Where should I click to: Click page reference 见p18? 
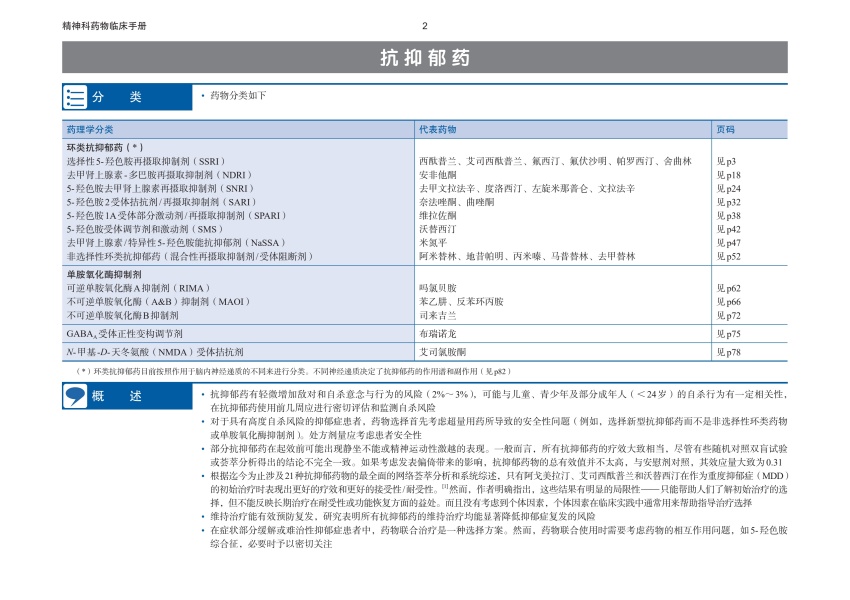(x=728, y=175)
